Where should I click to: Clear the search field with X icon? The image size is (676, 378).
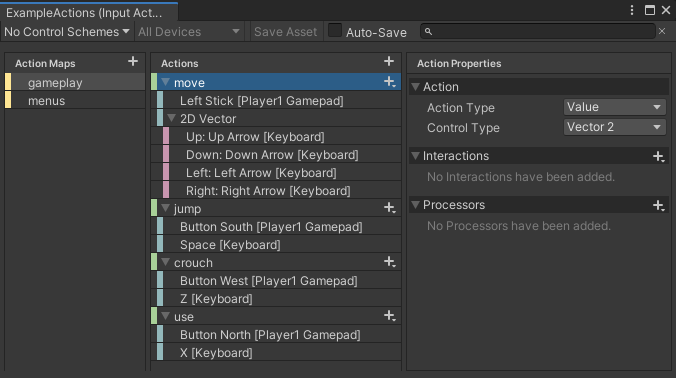pyautogui.click(x=662, y=31)
